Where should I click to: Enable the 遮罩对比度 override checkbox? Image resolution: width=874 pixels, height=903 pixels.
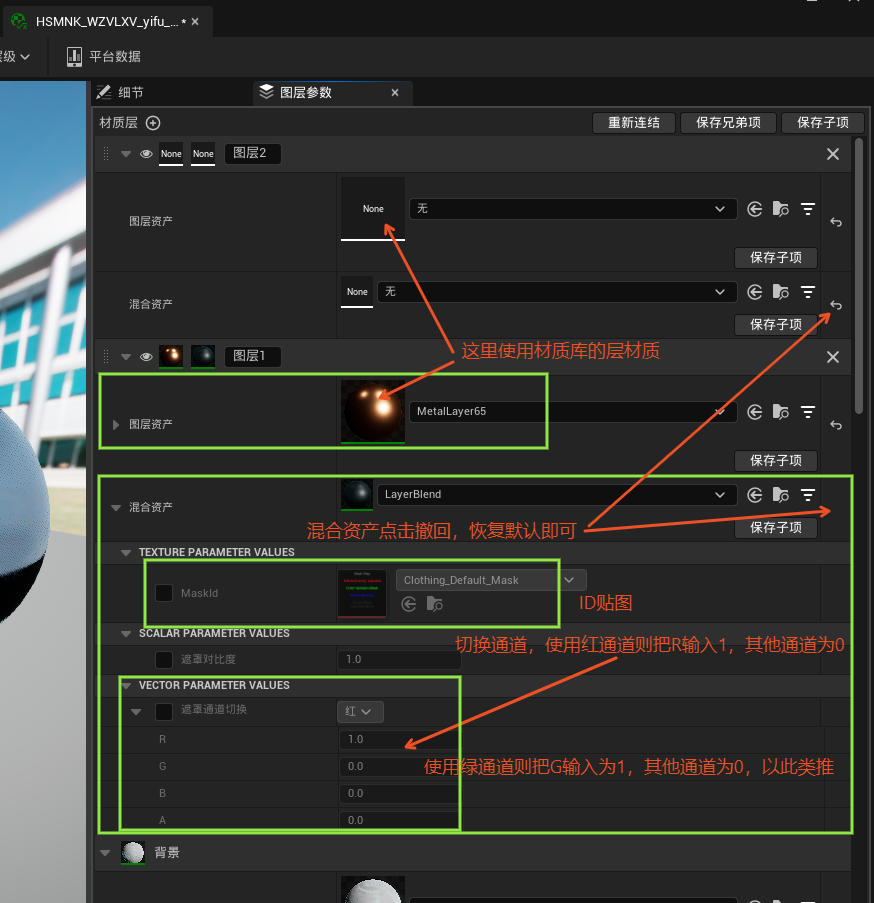click(164, 660)
